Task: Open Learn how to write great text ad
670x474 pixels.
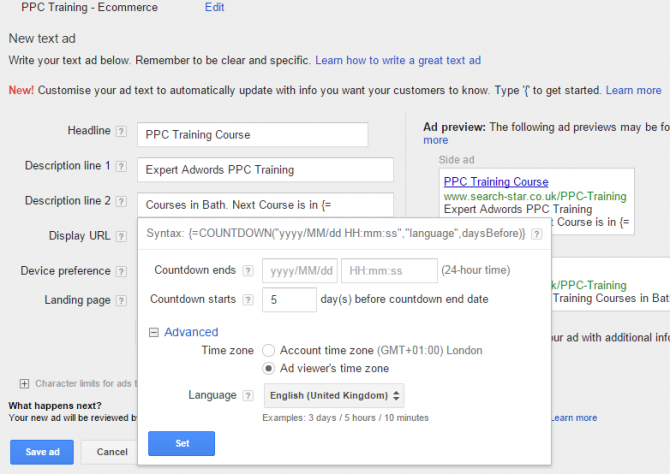Action: point(398,60)
